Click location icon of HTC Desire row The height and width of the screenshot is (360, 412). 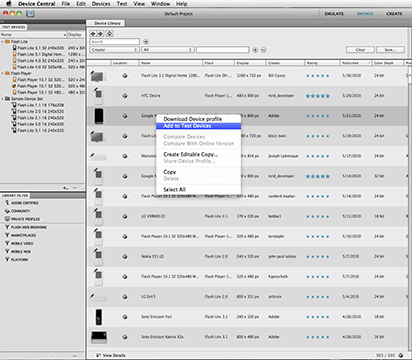click(125, 96)
